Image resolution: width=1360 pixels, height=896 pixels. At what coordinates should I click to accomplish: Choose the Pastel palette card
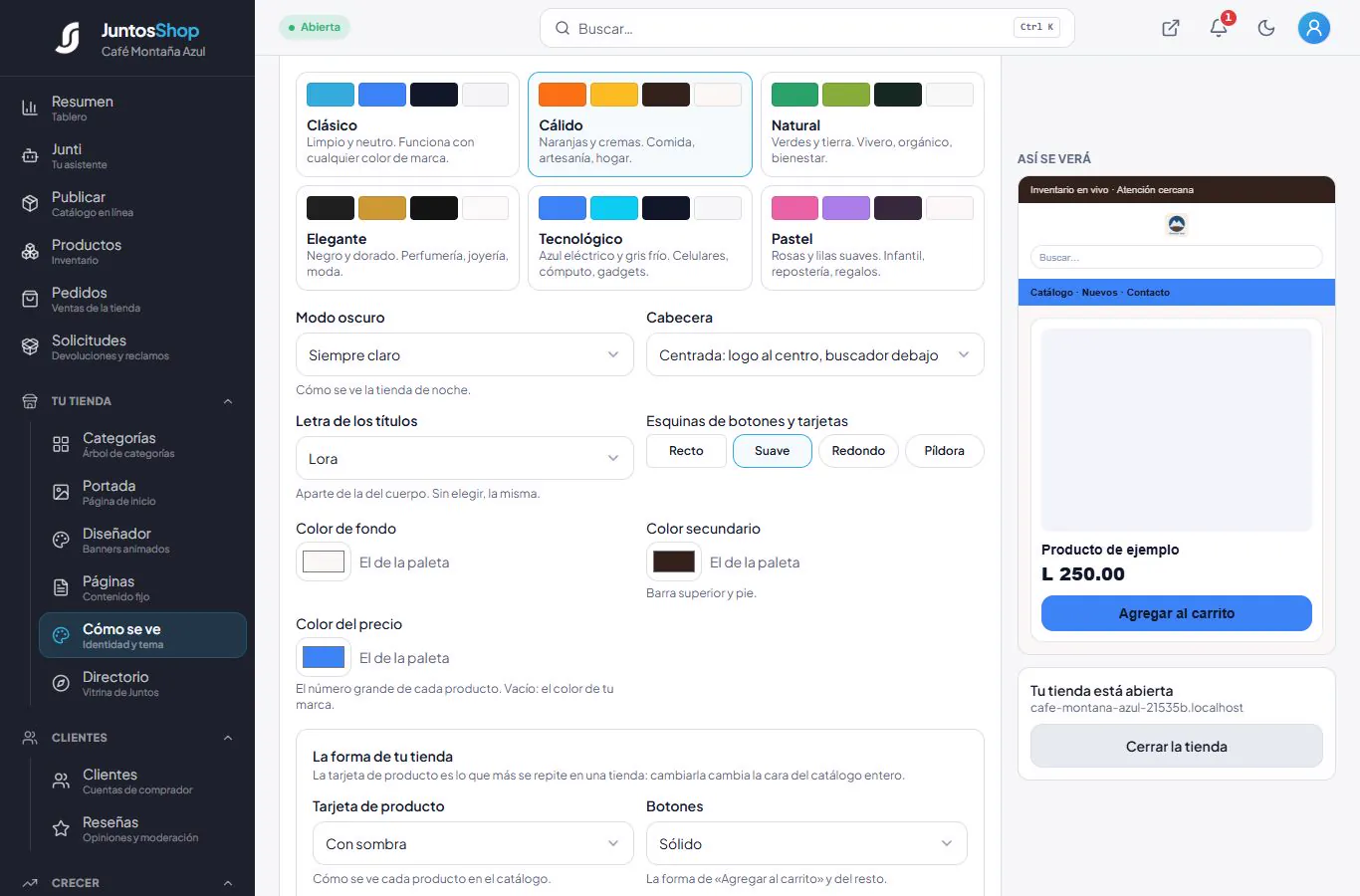pyautogui.click(x=872, y=238)
